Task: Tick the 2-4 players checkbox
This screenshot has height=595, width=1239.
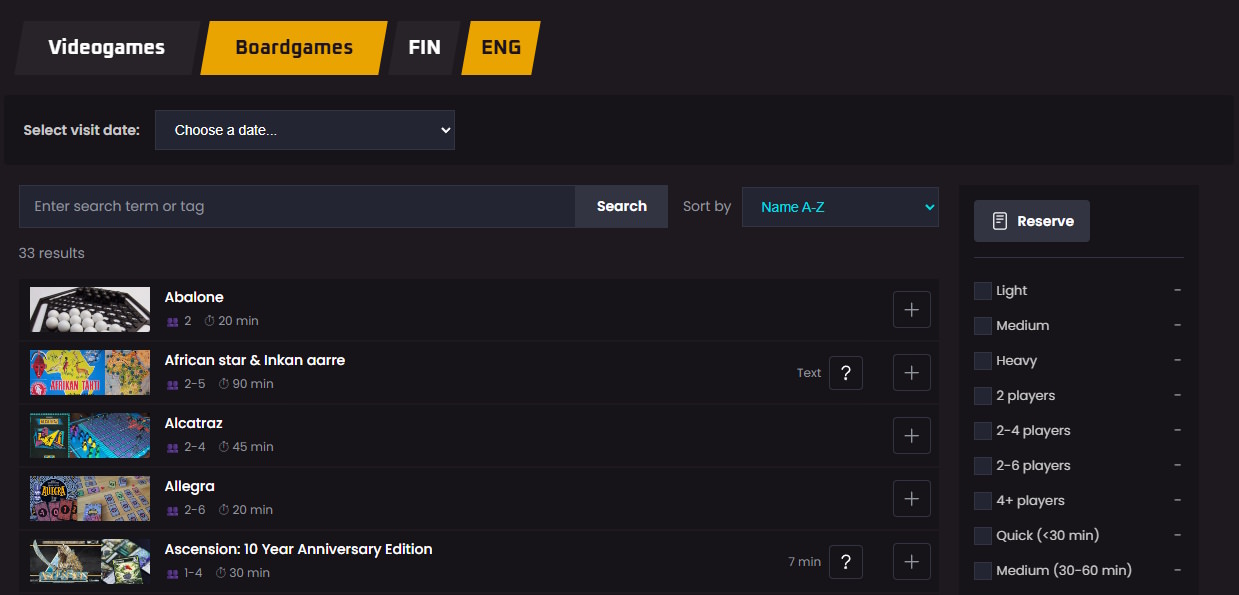Action: (983, 431)
